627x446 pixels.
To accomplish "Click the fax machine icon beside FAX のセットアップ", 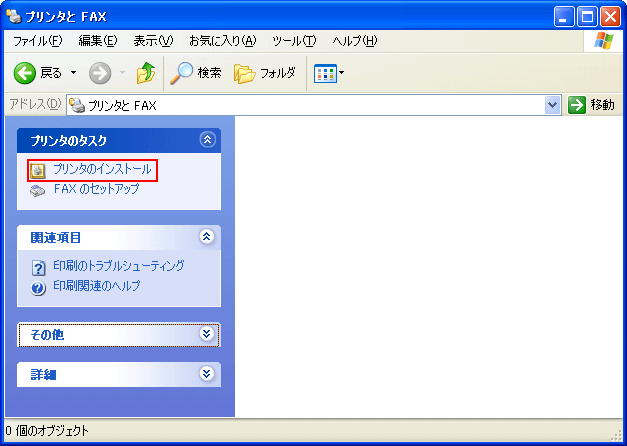I will [x=38, y=191].
